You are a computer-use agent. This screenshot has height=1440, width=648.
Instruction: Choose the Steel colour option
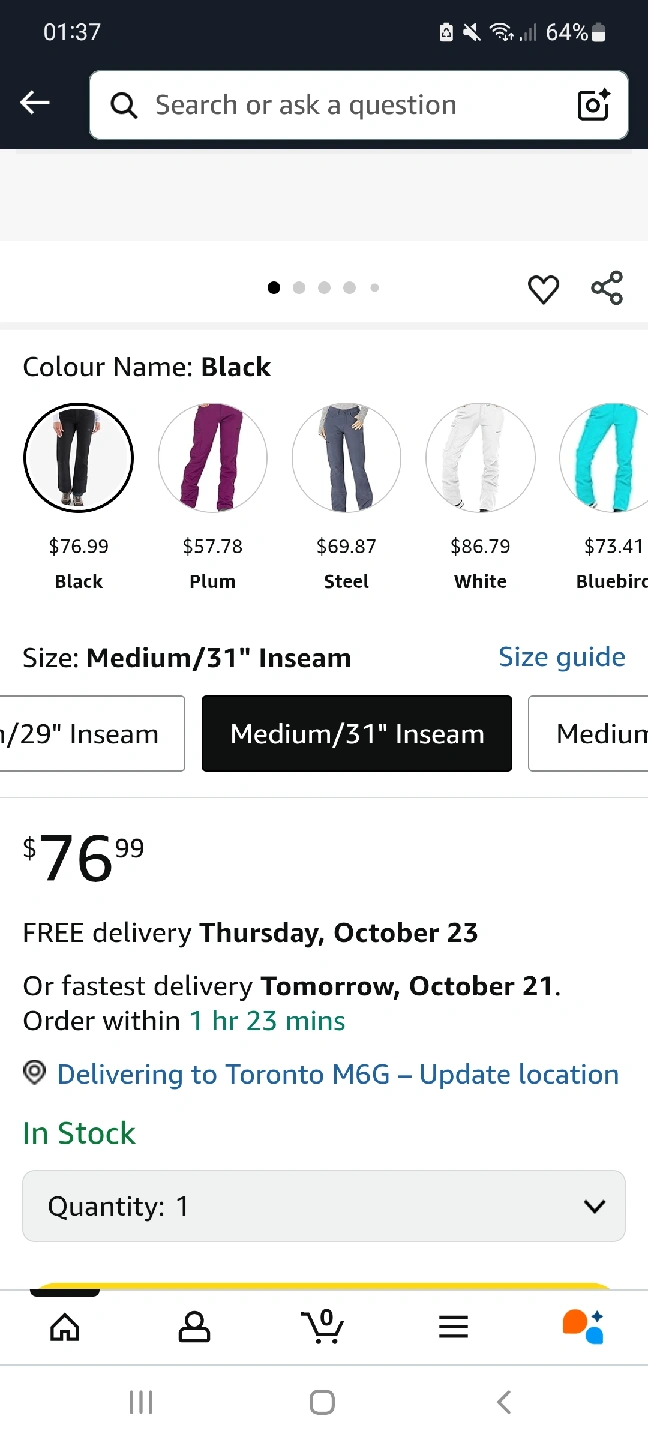(x=347, y=458)
